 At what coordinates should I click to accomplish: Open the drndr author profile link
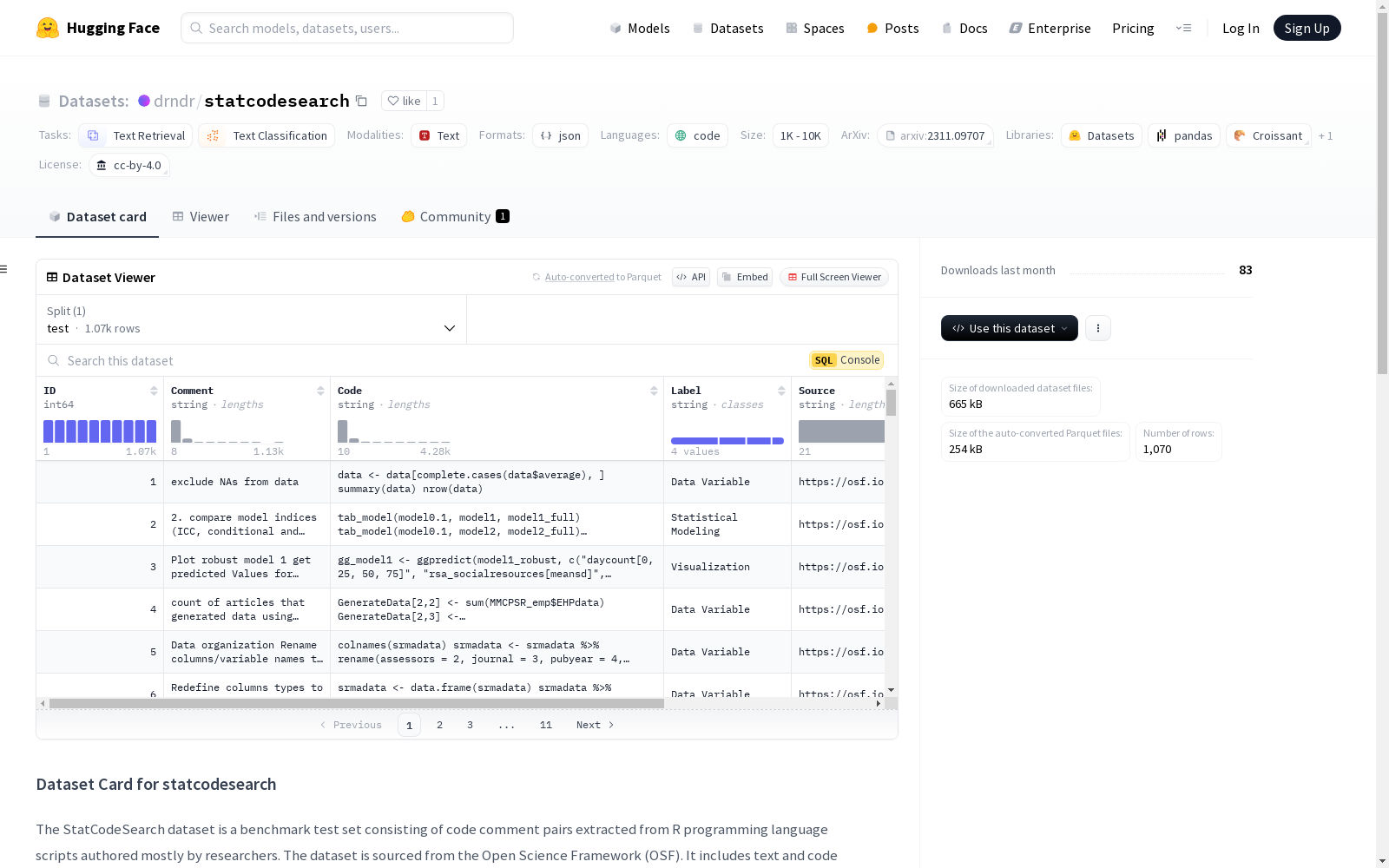click(x=174, y=101)
